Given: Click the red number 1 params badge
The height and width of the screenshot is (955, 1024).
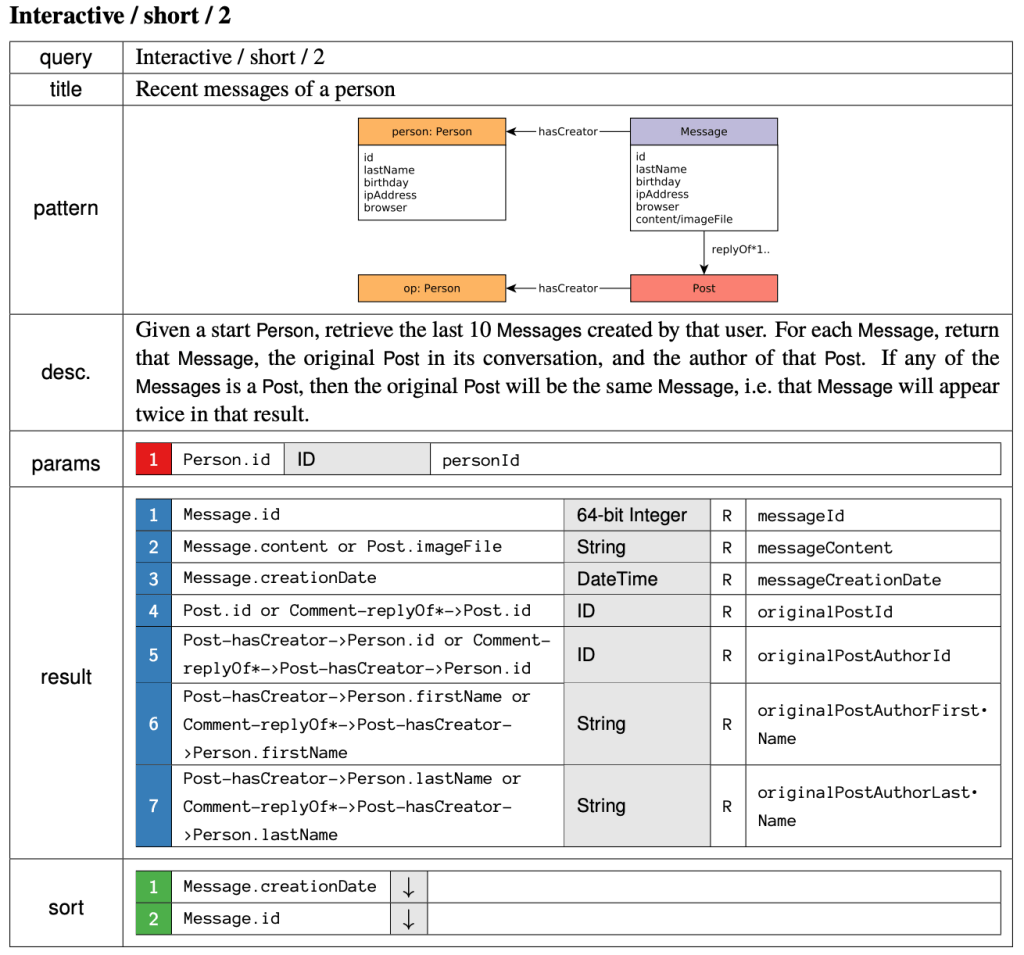Looking at the screenshot, I should pos(153,460).
